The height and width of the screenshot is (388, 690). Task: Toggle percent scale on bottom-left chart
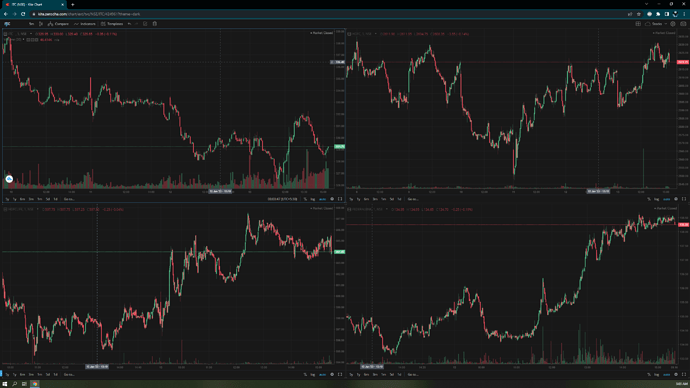click(305, 374)
